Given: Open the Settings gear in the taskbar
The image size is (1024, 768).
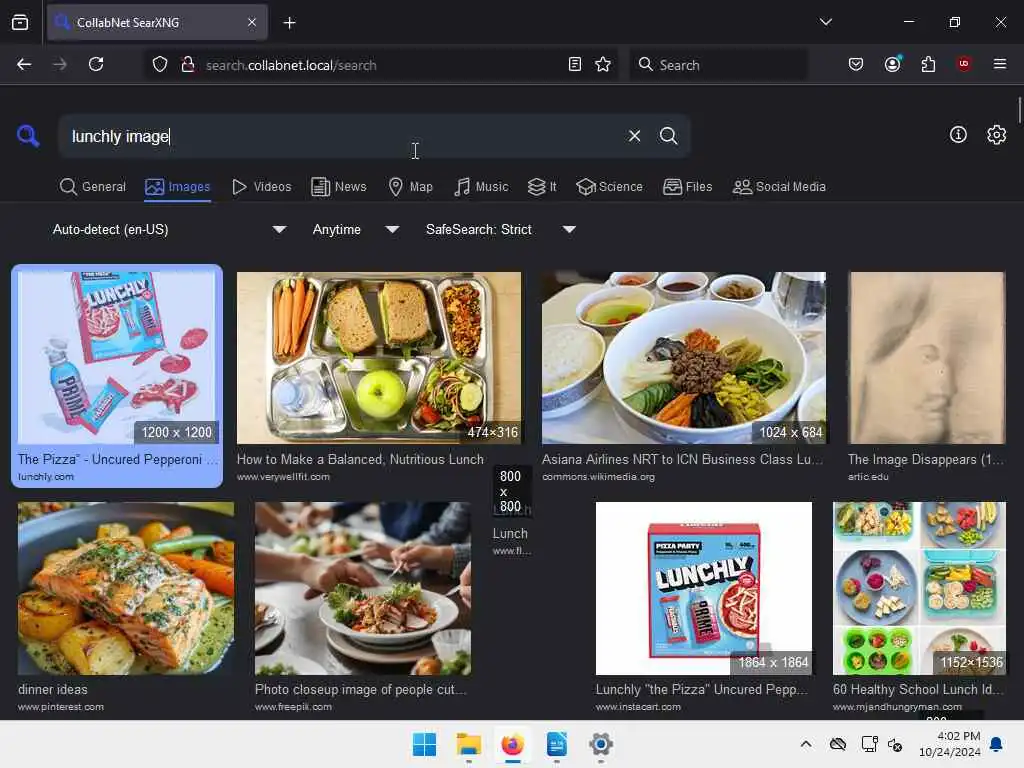Looking at the screenshot, I should click(601, 744).
